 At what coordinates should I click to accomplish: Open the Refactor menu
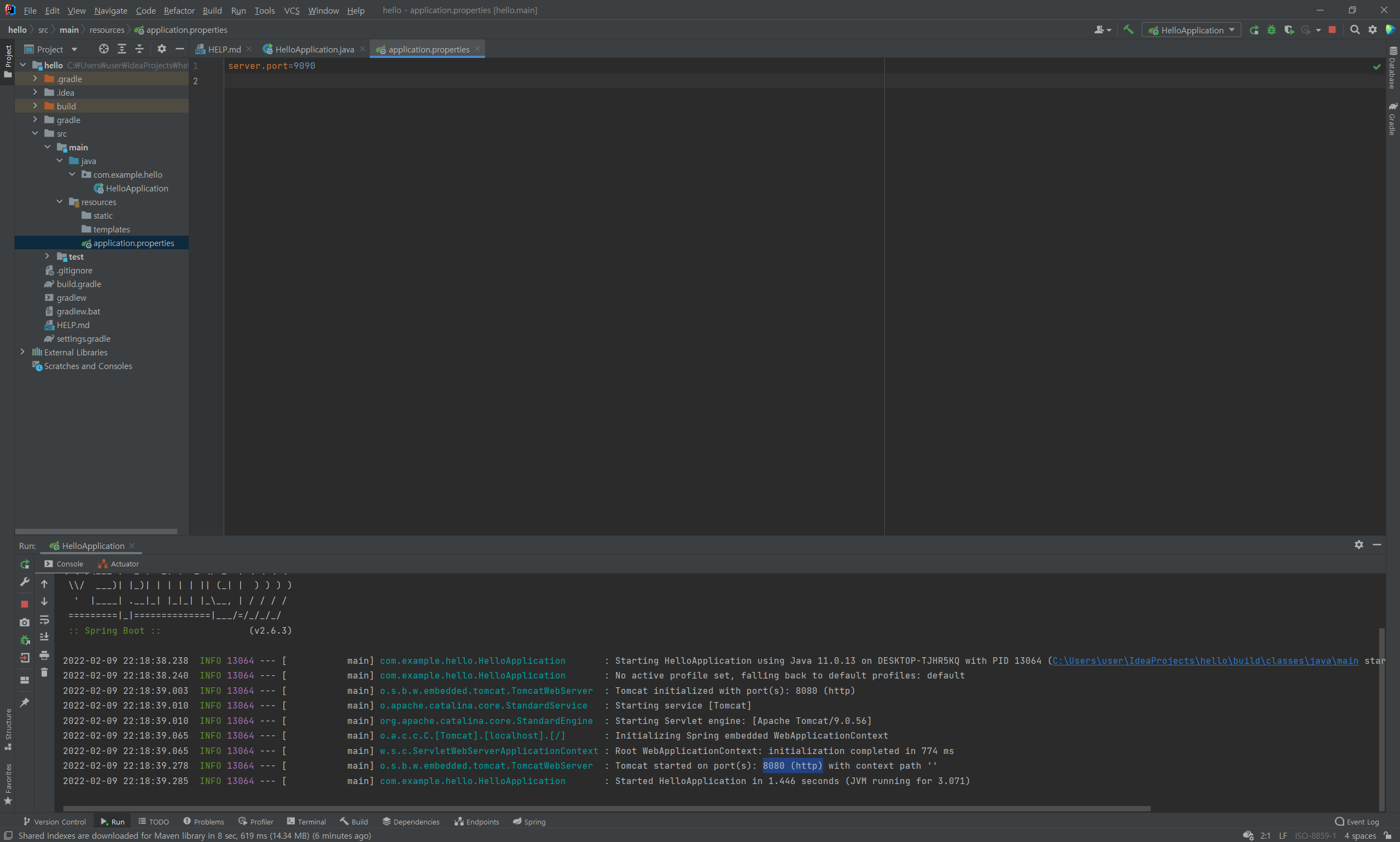[x=179, y=10]
